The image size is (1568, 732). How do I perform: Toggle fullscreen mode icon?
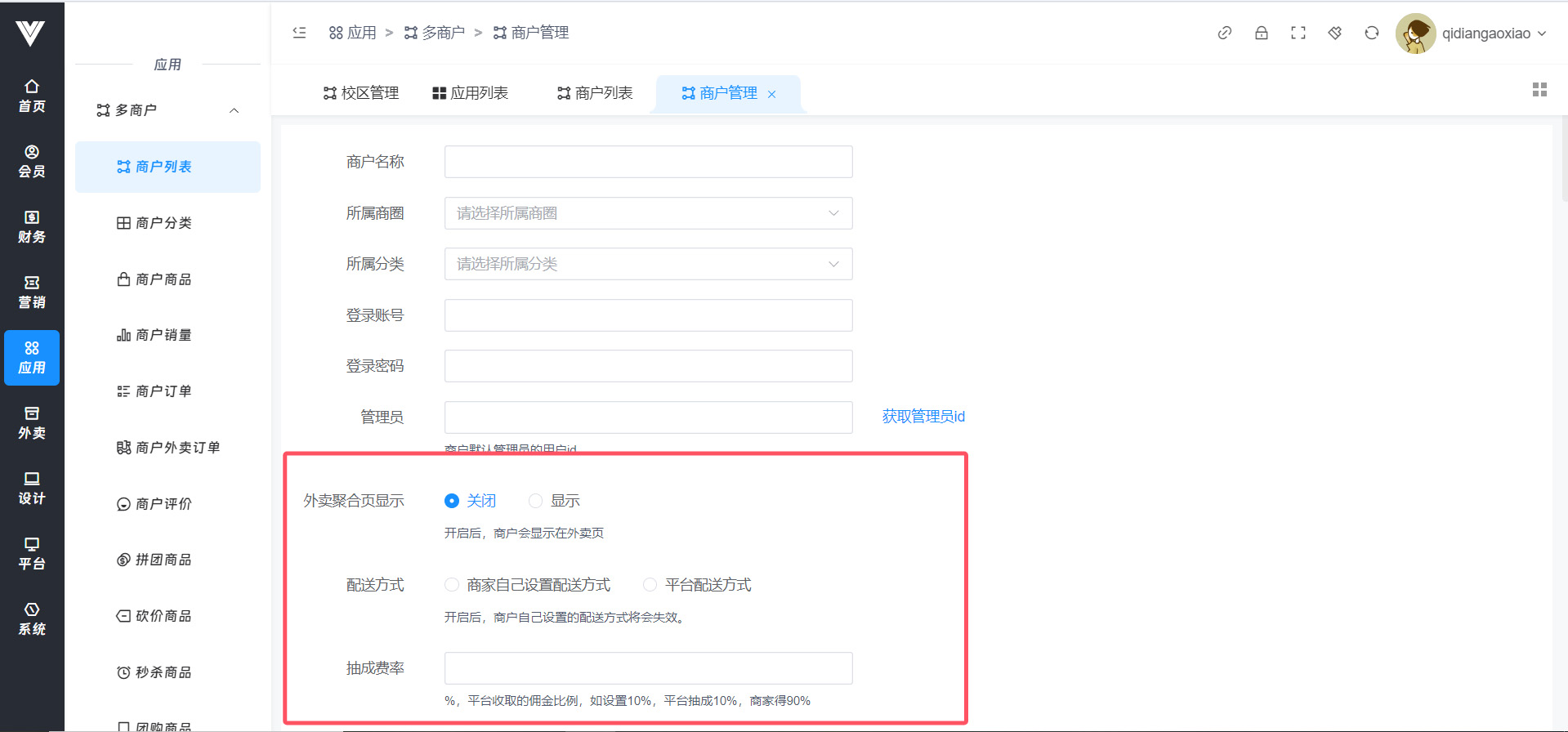(x=1298, y=33)
